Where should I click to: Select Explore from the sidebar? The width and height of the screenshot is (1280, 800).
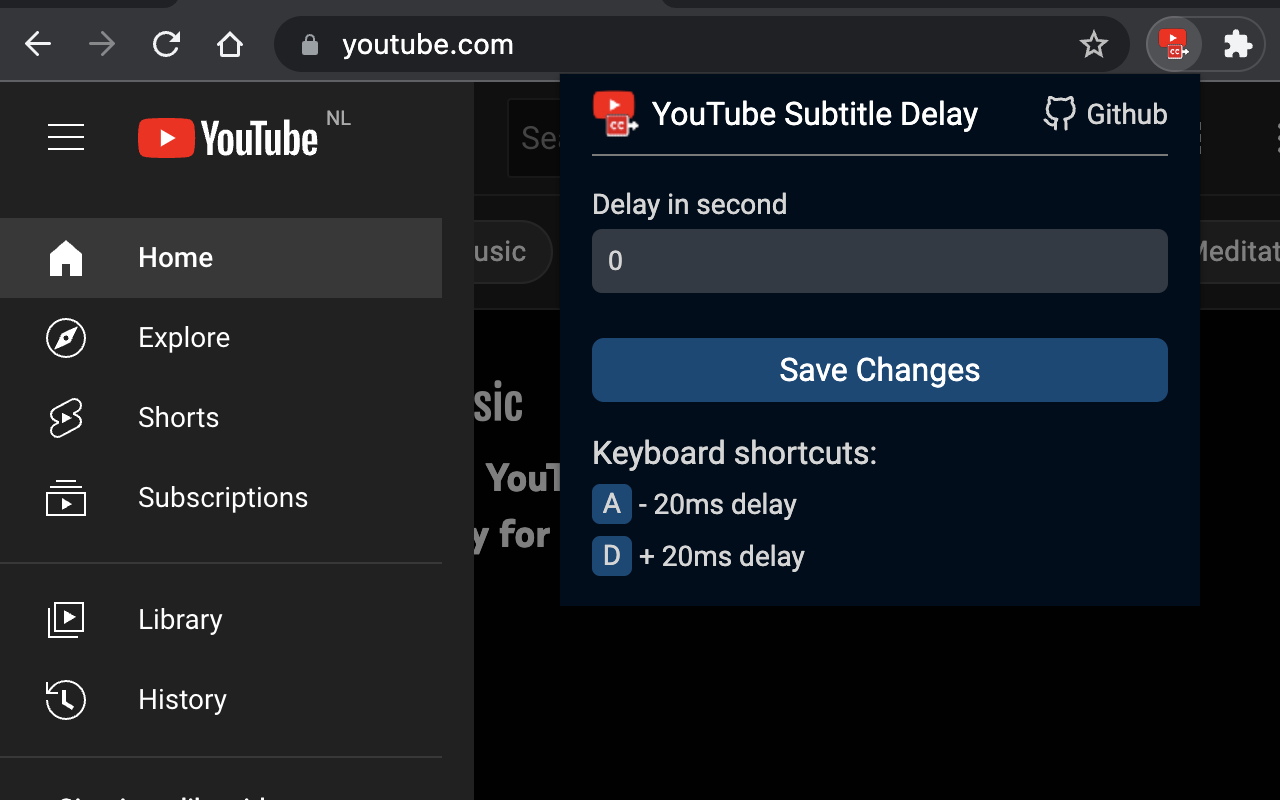[183, 338]
